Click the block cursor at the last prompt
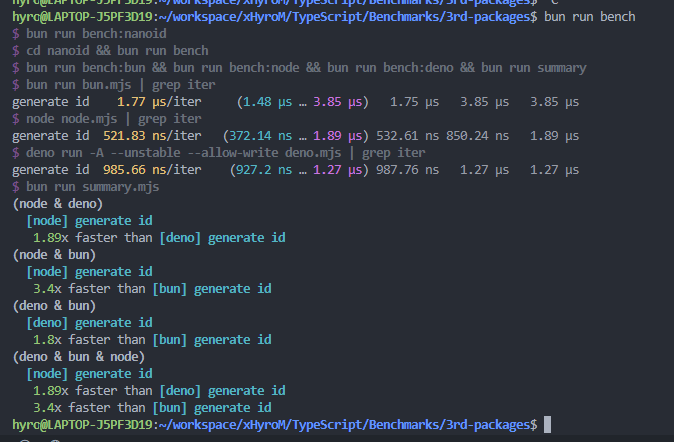This screenshot has height=442, width=674. click(548, 425)
